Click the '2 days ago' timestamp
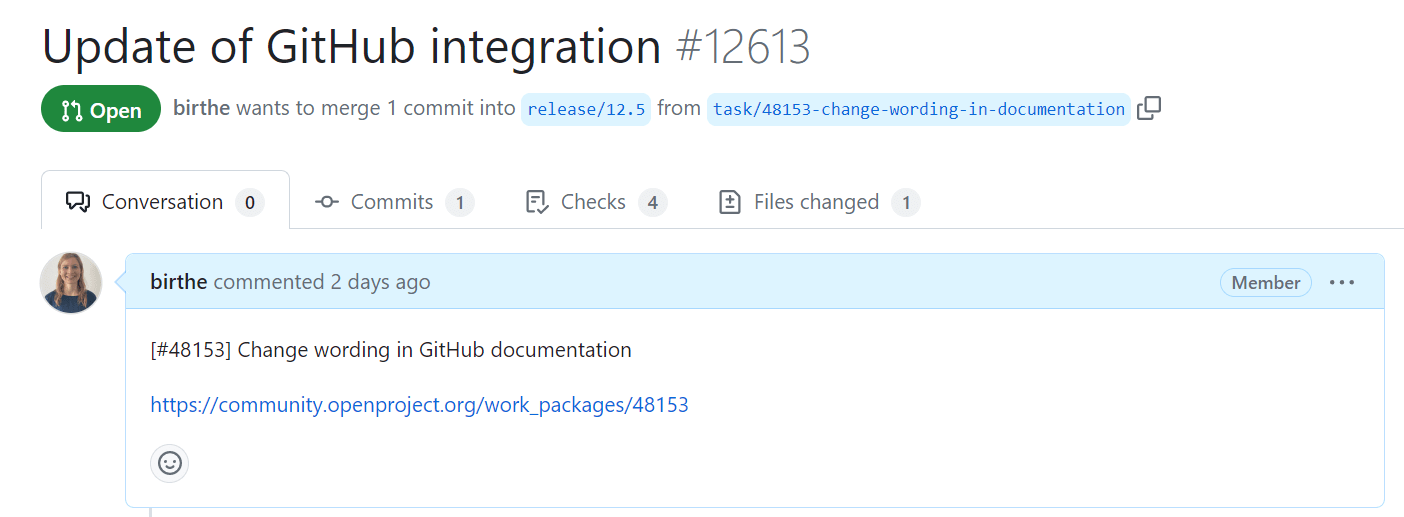1404x517 pixels. [x=380, y=282]
